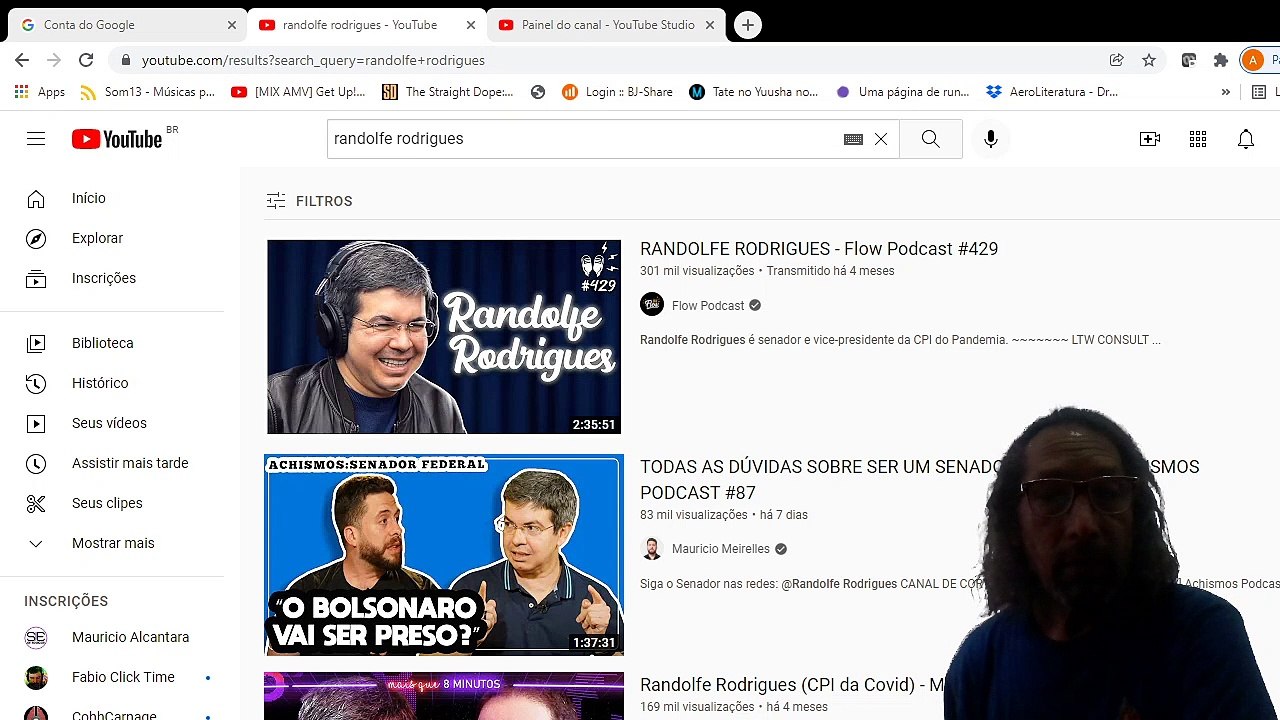
Task: Open Histórico in the sidebar
Action: pyautogui.click(x=112, y=383)
